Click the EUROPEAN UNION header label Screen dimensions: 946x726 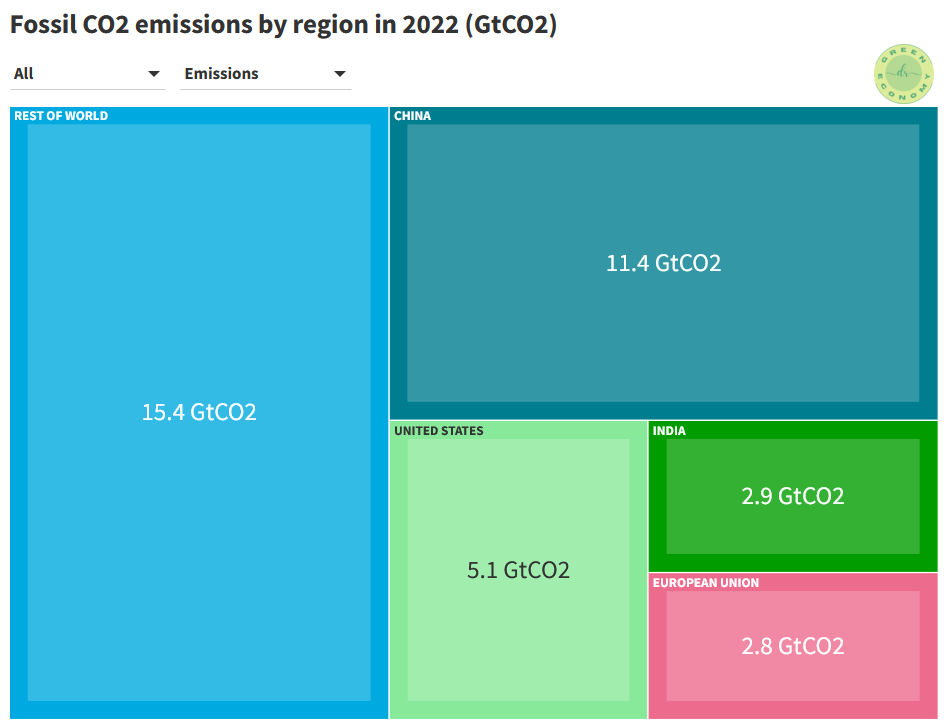pos(703,582)
